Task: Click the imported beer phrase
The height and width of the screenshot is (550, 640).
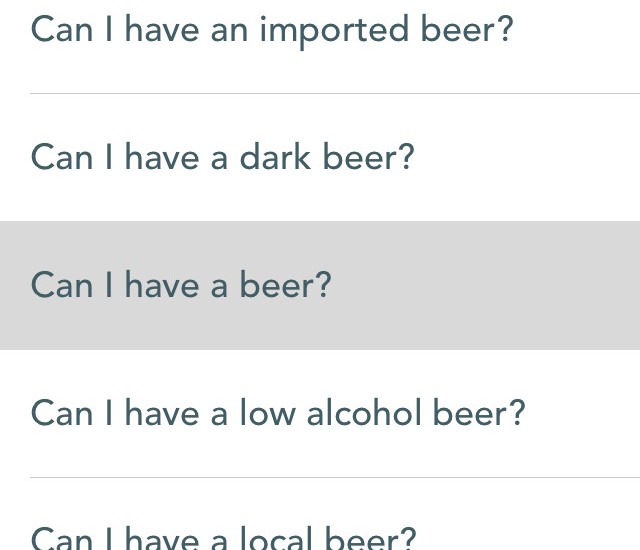Action: (x=272, y=30)
